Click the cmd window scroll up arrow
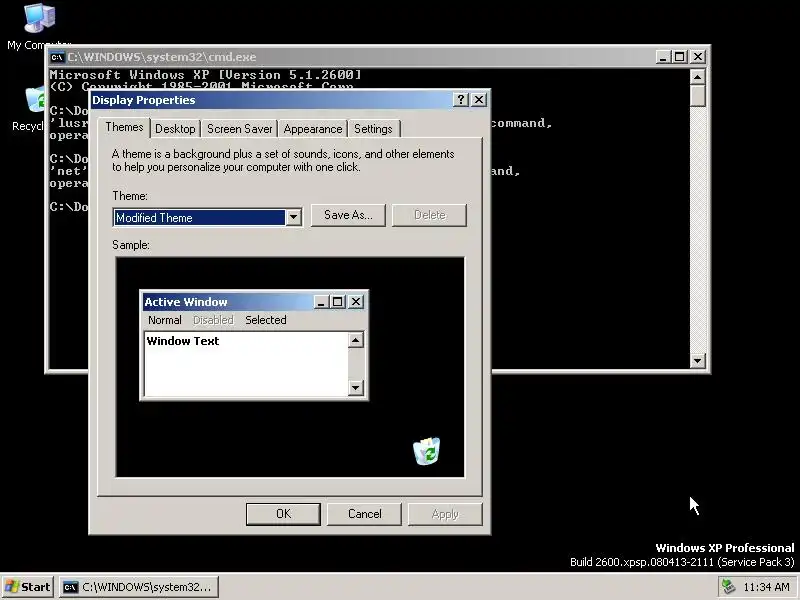The height and width of the screenshot is (600, 800). 697,77
